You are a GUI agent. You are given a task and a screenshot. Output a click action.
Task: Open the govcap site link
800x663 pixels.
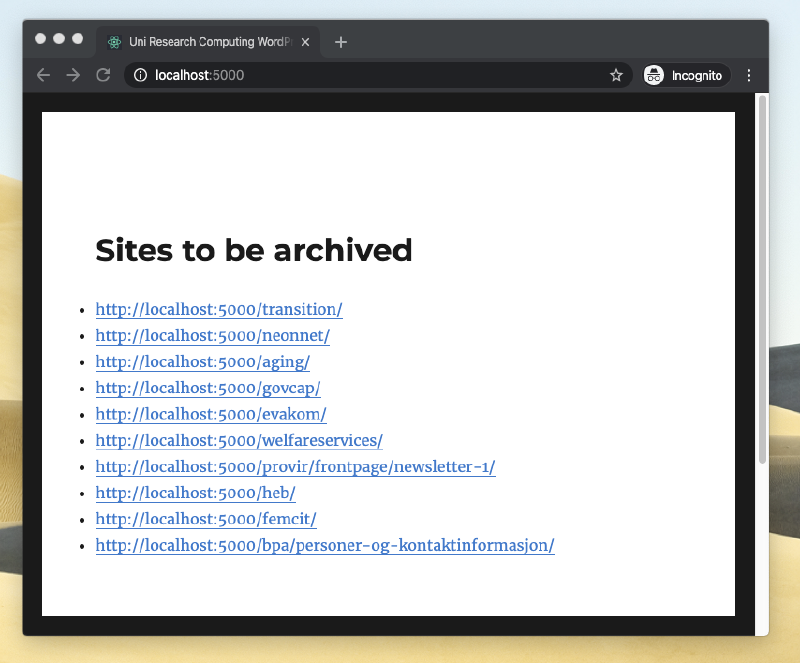pos(207,388)
